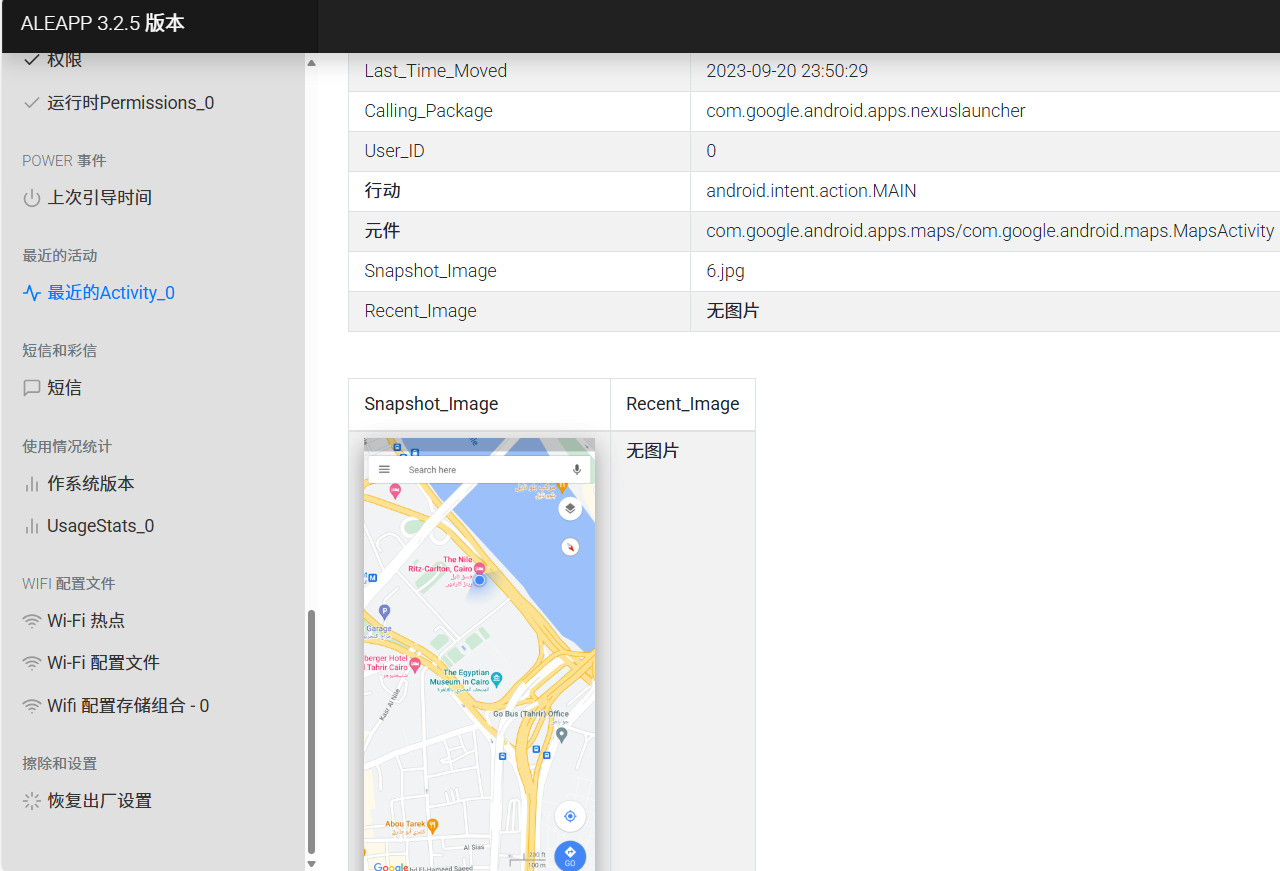The height and width of the screenshot is (871, 1280).
Task: Select the timestamp 2023-09-20 23:50:29
Action: coord(787,71)
